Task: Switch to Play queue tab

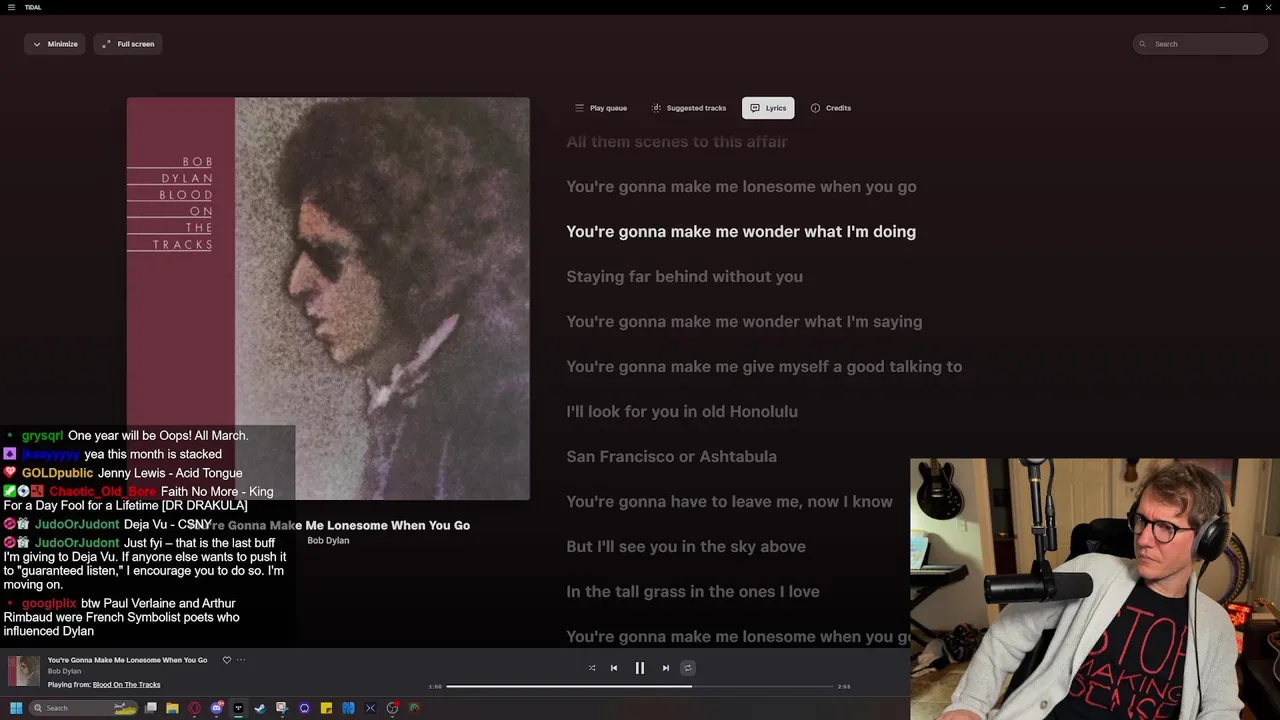Action: (601, 108)
